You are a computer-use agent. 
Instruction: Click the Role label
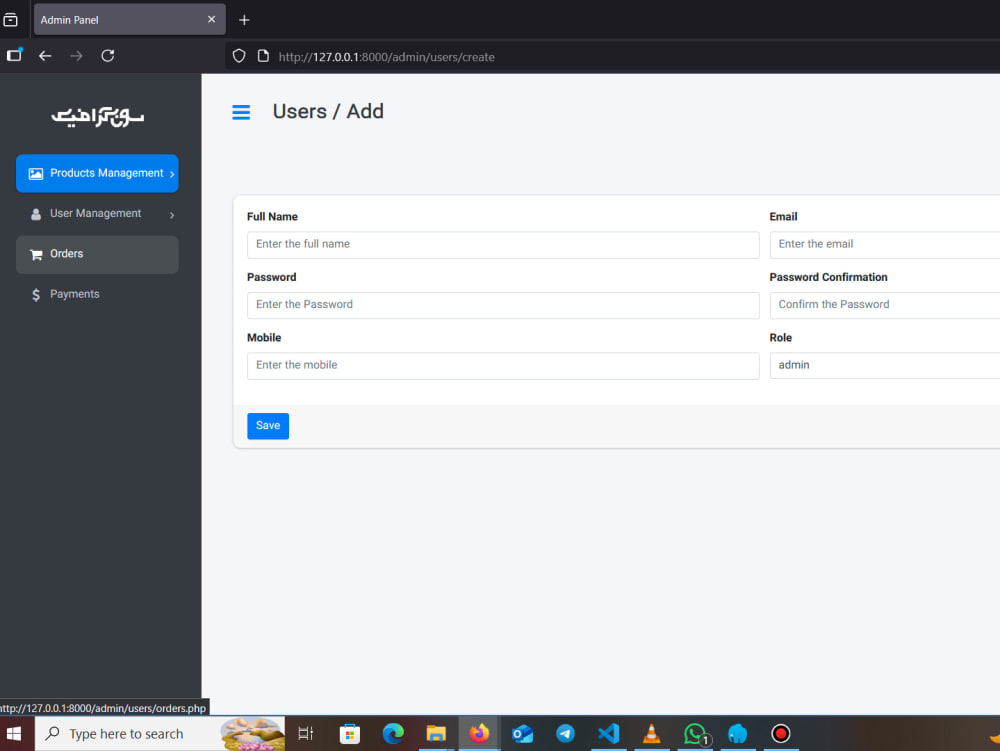pos(781,338)
